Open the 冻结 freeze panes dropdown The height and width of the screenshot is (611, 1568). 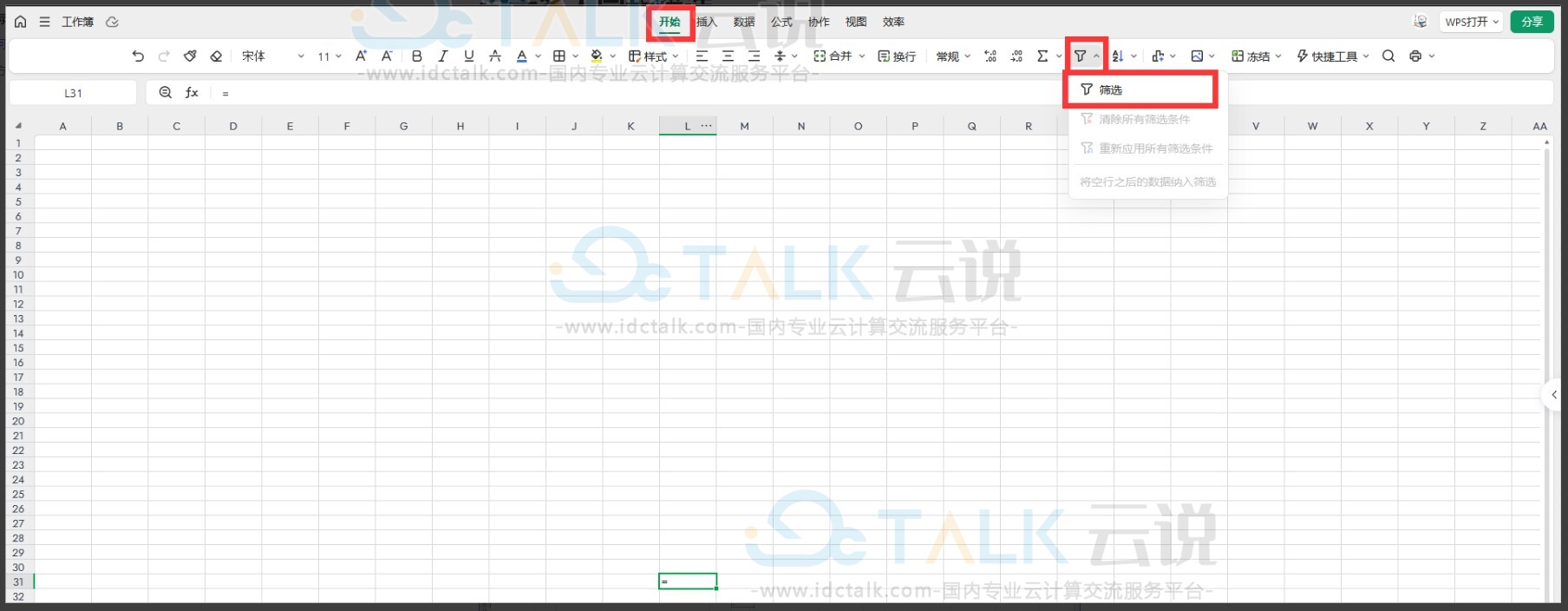[x=1257, y=56]
